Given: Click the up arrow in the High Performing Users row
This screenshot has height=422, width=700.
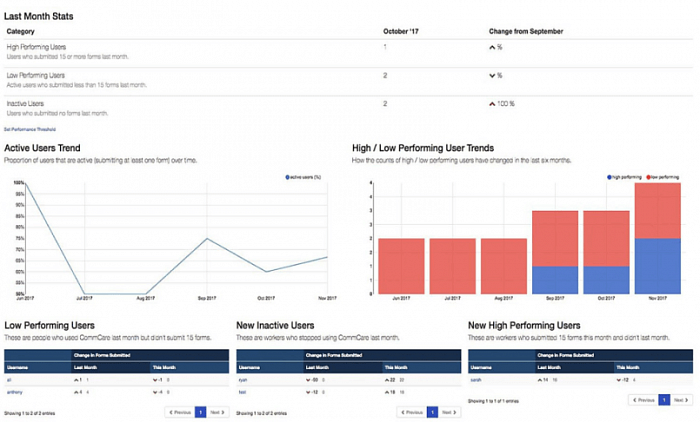Looking at the screenshot, I should click(492, 47).
